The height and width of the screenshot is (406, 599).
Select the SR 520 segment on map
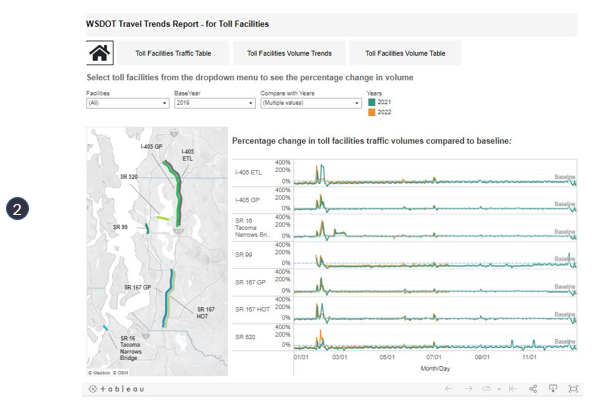point(163,218)
